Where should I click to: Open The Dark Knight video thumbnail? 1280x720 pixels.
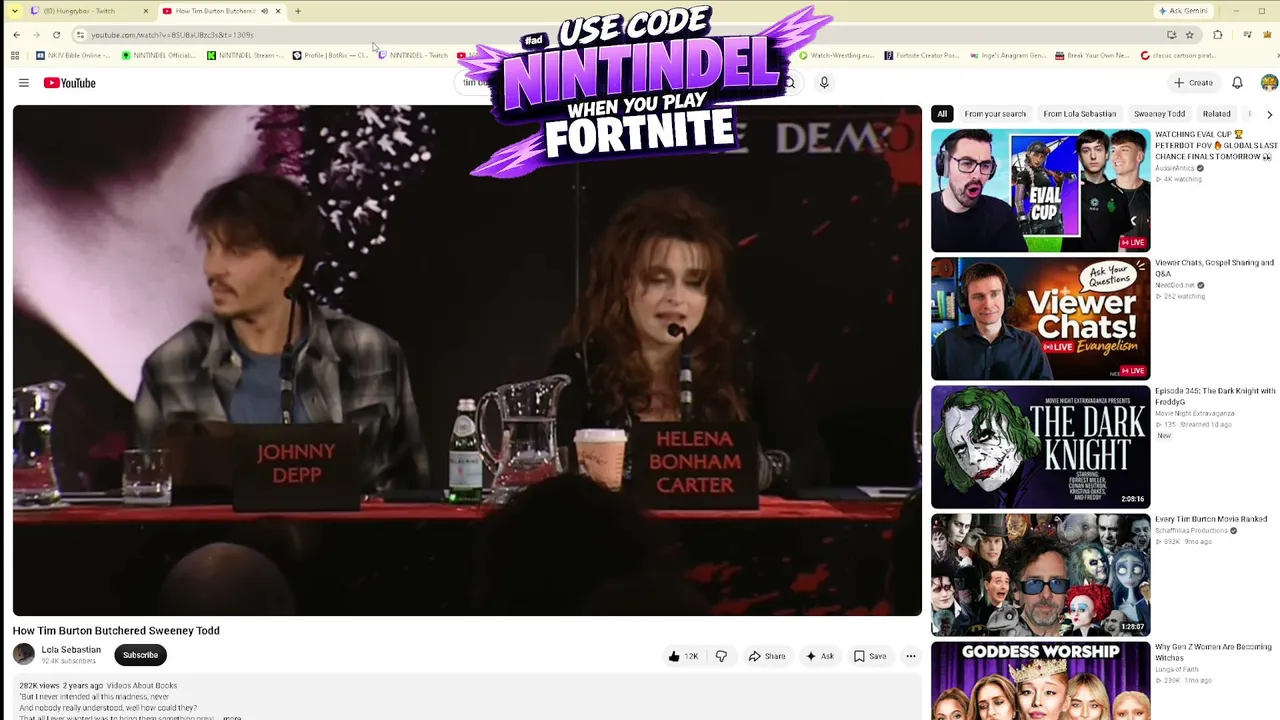[1040, 447]
